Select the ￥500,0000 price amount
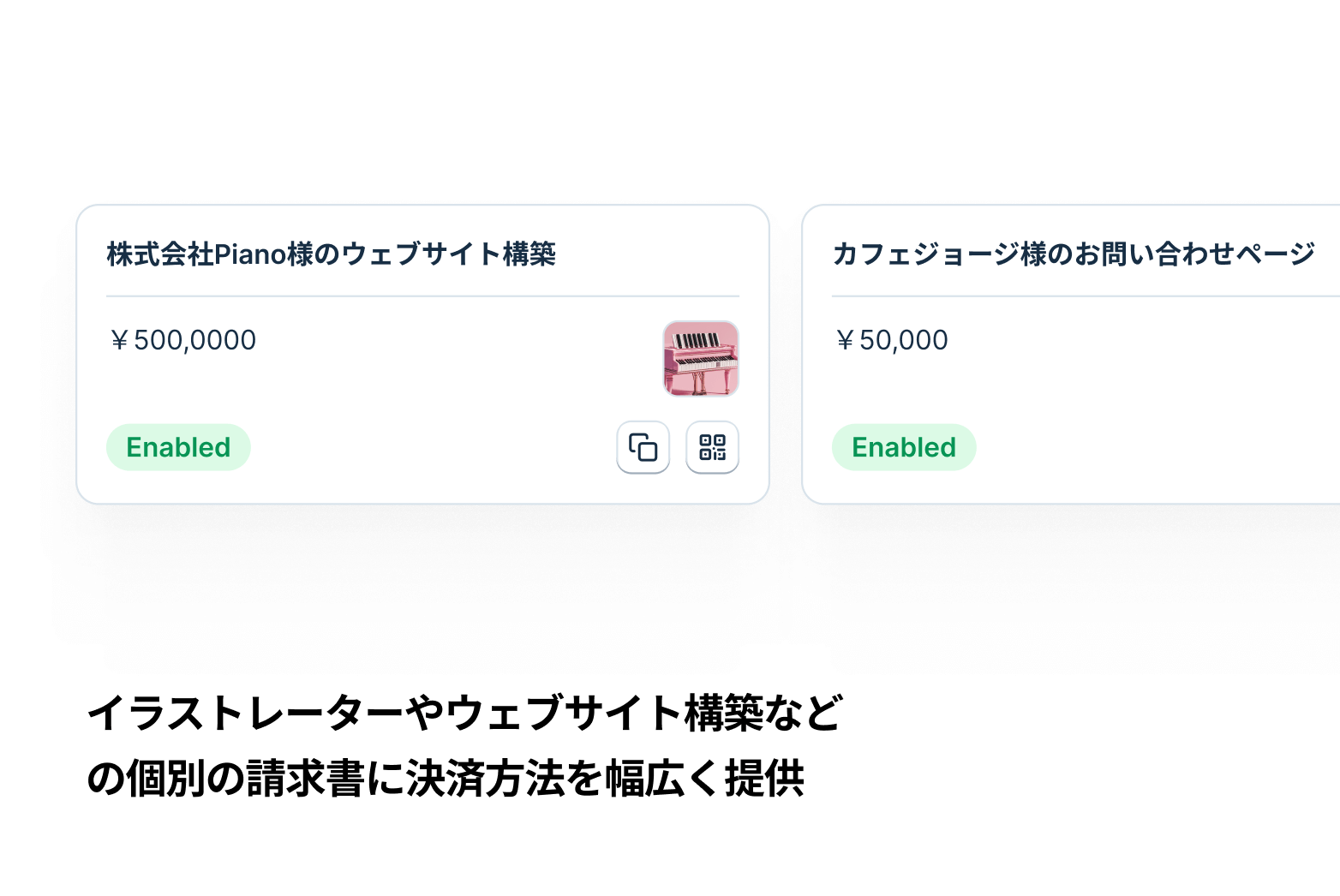 183,340
